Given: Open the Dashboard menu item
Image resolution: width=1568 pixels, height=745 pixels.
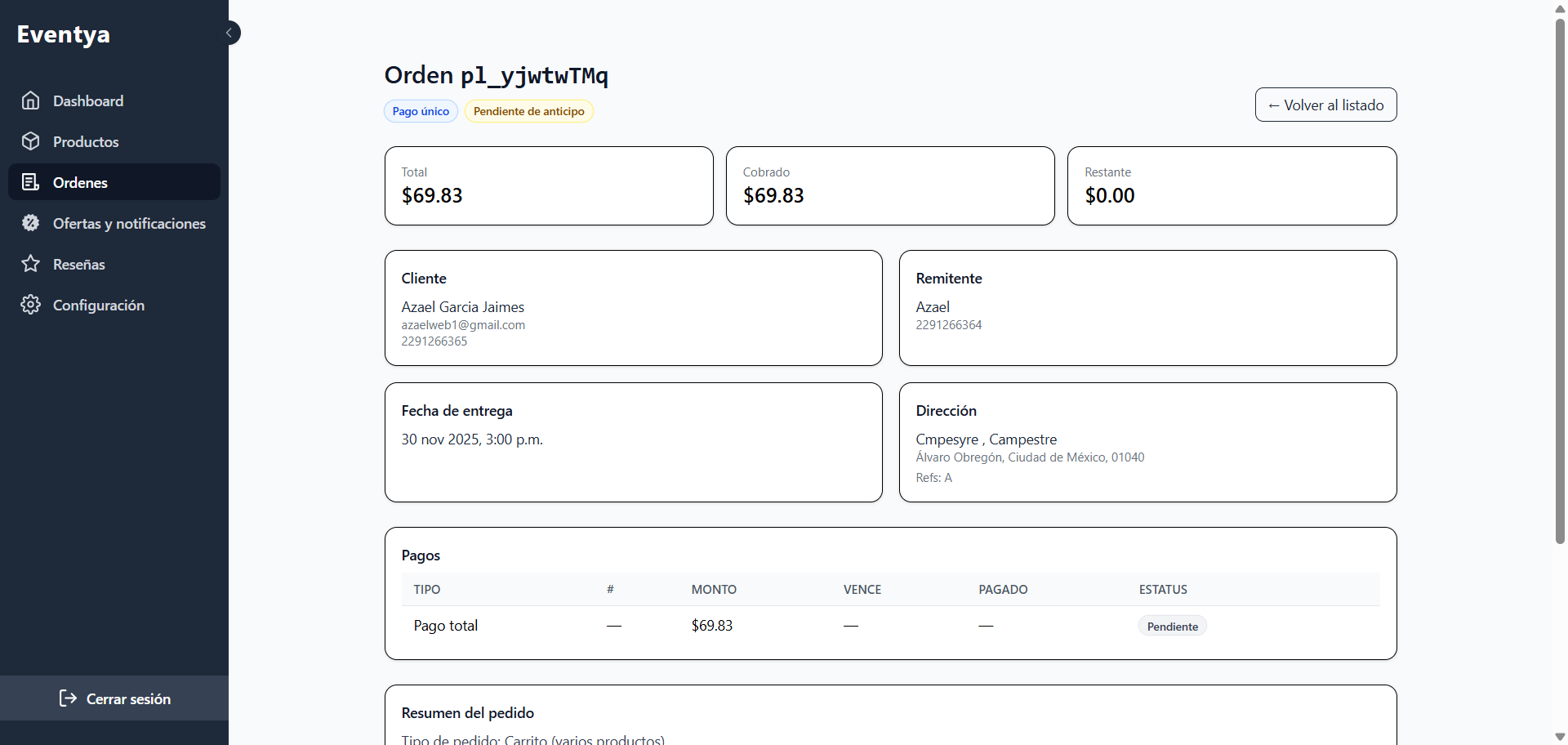Looking at the screenshot, I should pos(88,100).
